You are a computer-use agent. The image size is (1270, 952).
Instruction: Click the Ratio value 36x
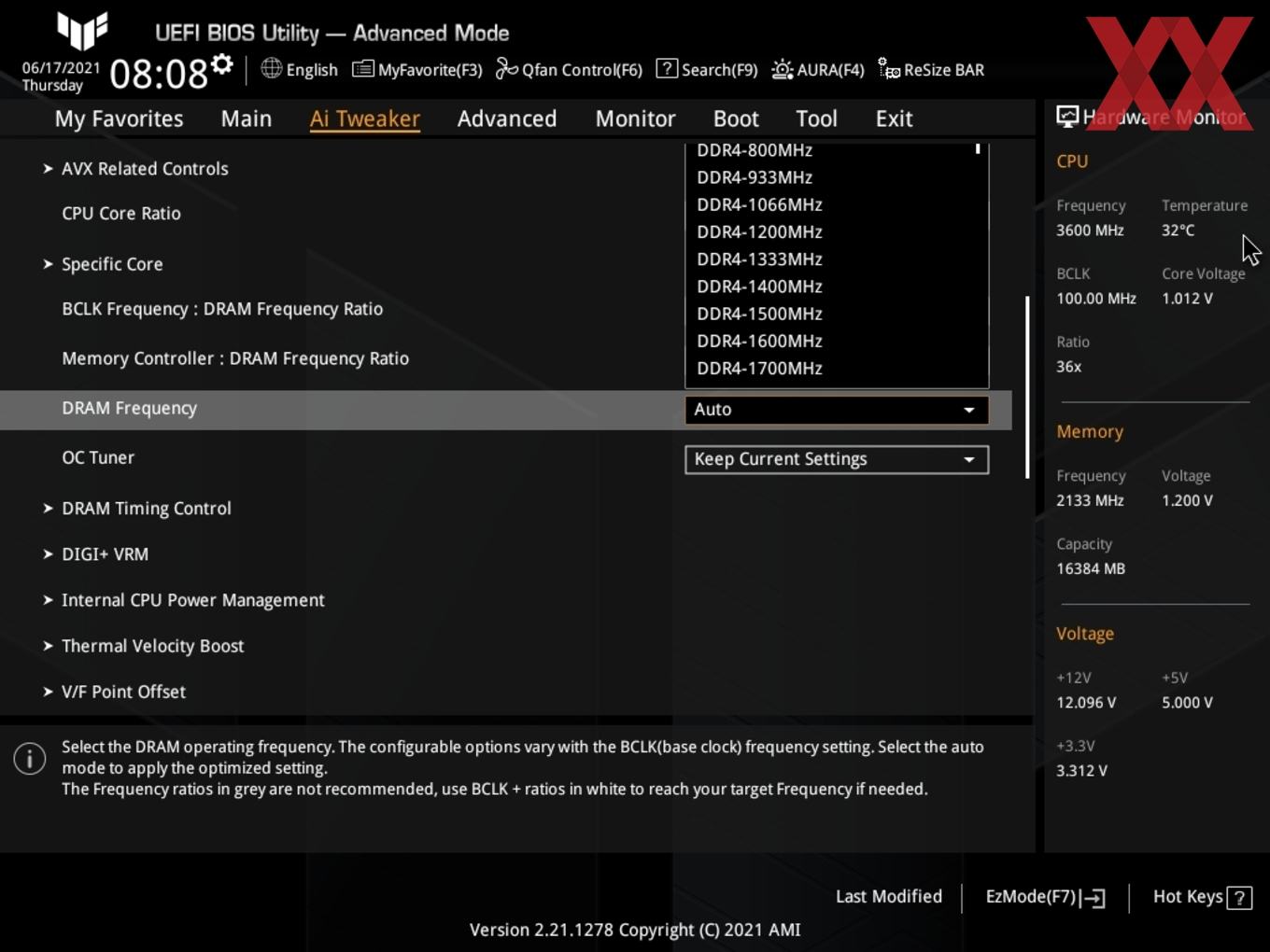pyautogui.click(x=1069, y=367)
